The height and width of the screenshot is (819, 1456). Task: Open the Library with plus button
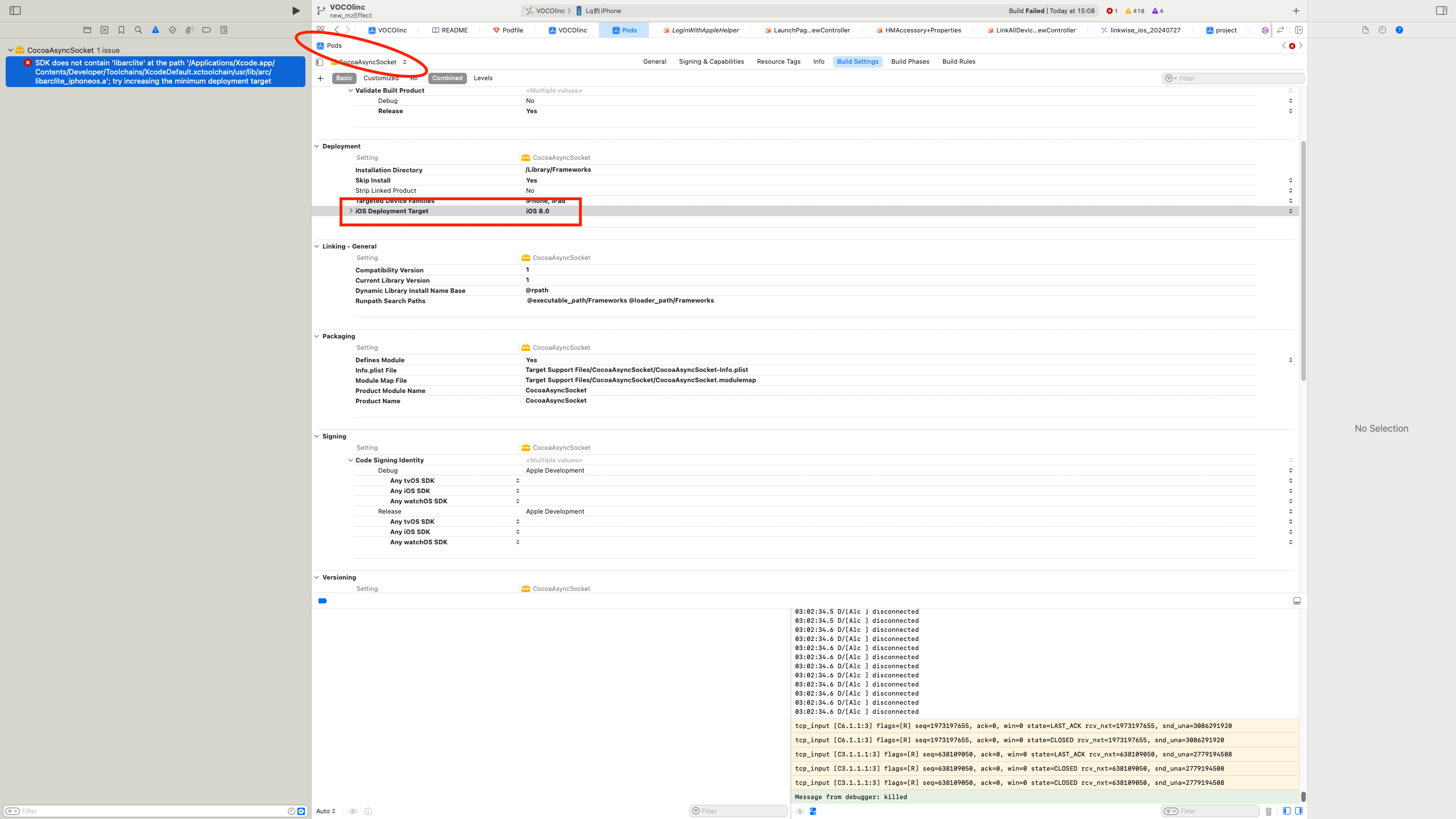(1296, 11)
